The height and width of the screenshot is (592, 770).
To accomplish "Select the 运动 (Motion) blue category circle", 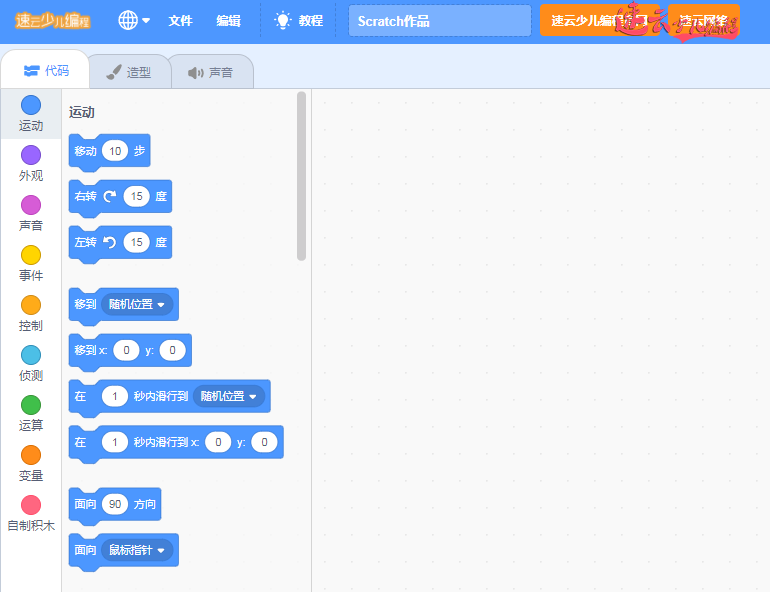I will tap(31, 106).
